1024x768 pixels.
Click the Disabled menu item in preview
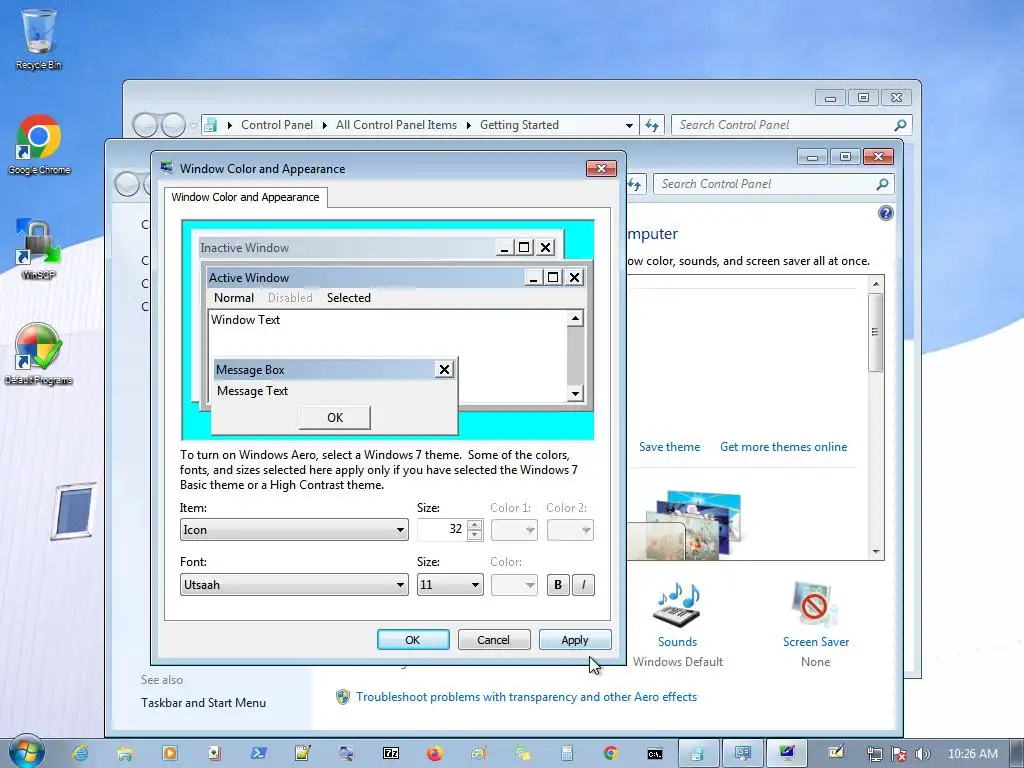[290, 298]
